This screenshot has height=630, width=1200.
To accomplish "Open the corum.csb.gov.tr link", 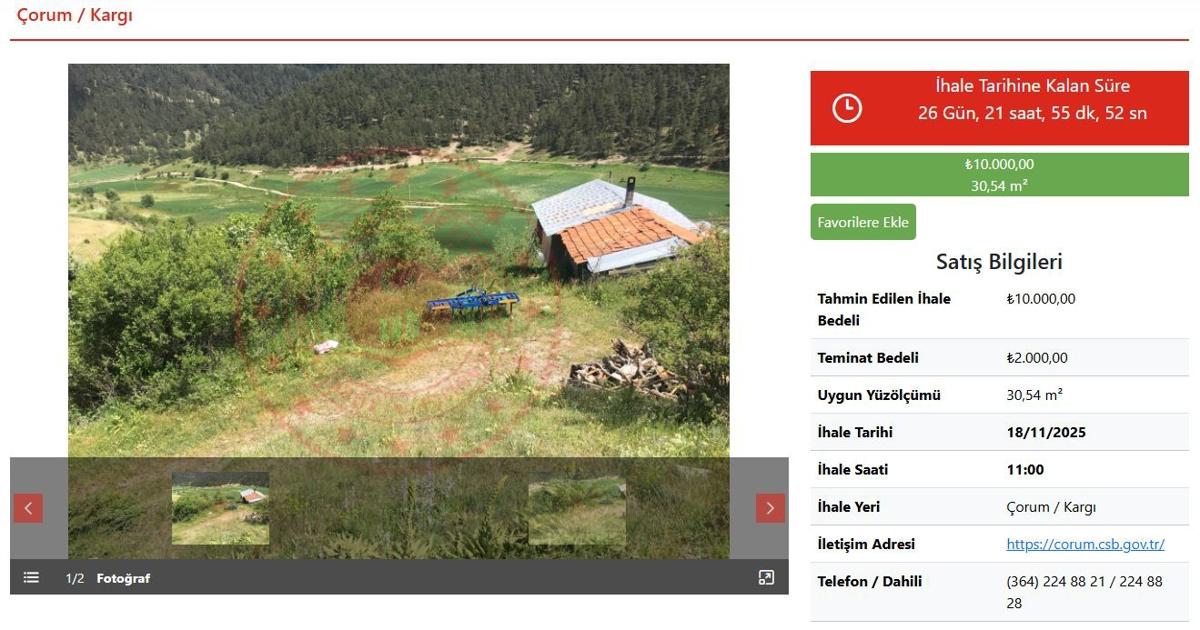I will 1085,544.
